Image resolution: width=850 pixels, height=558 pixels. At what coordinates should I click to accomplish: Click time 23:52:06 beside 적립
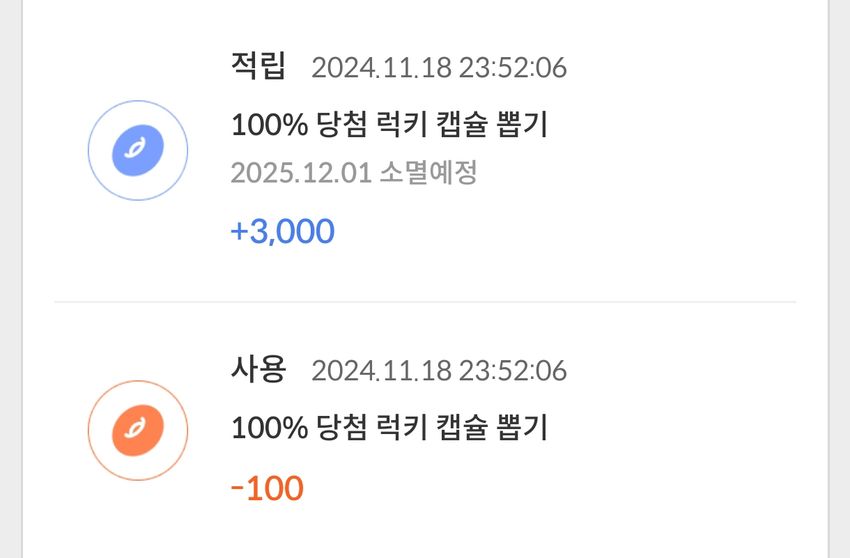click(513, 68)
